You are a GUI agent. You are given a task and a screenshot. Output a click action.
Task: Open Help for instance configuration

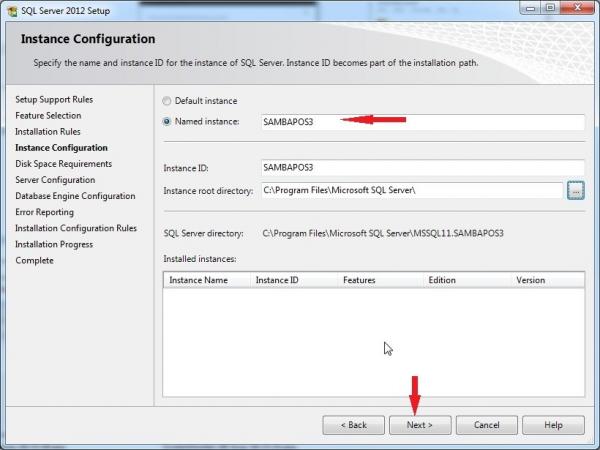tap(553, 425)
